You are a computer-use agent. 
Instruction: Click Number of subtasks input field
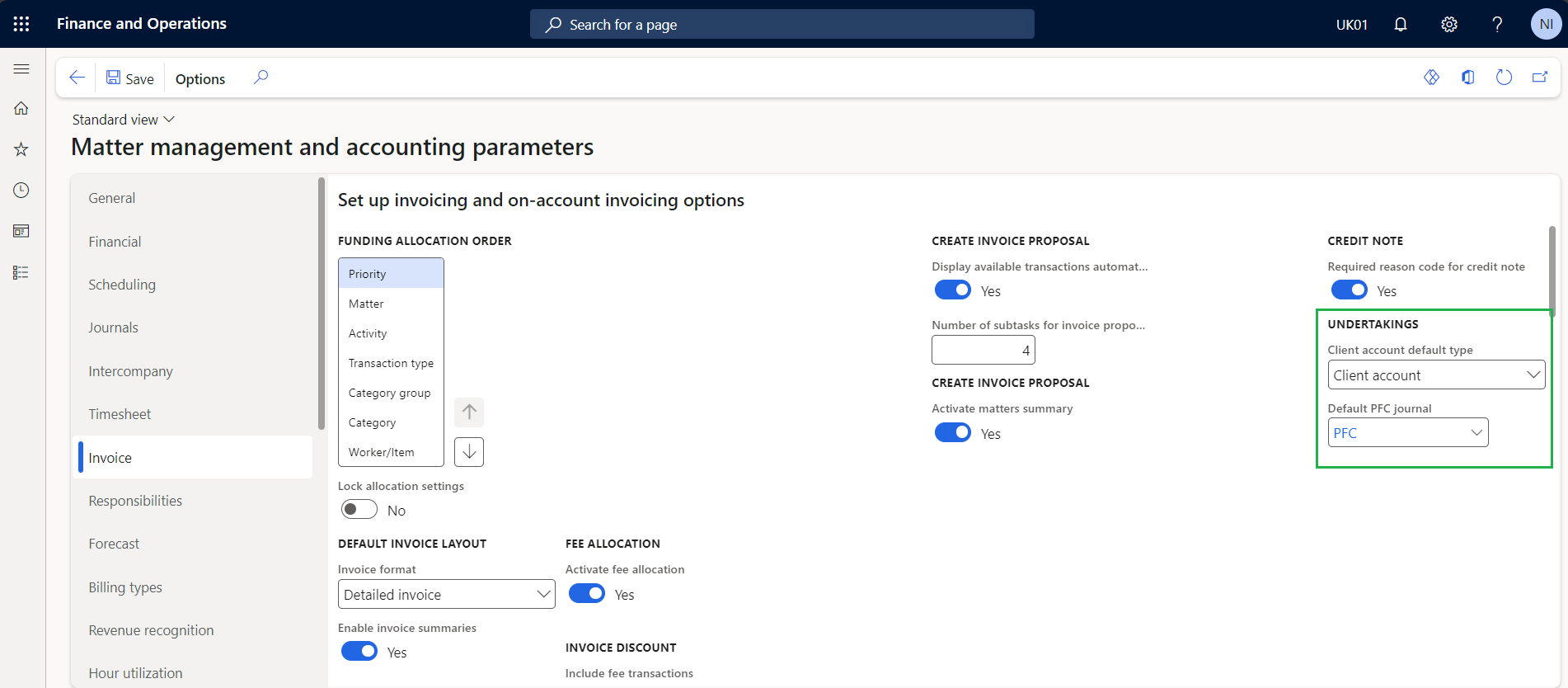(x=983, y=350)
